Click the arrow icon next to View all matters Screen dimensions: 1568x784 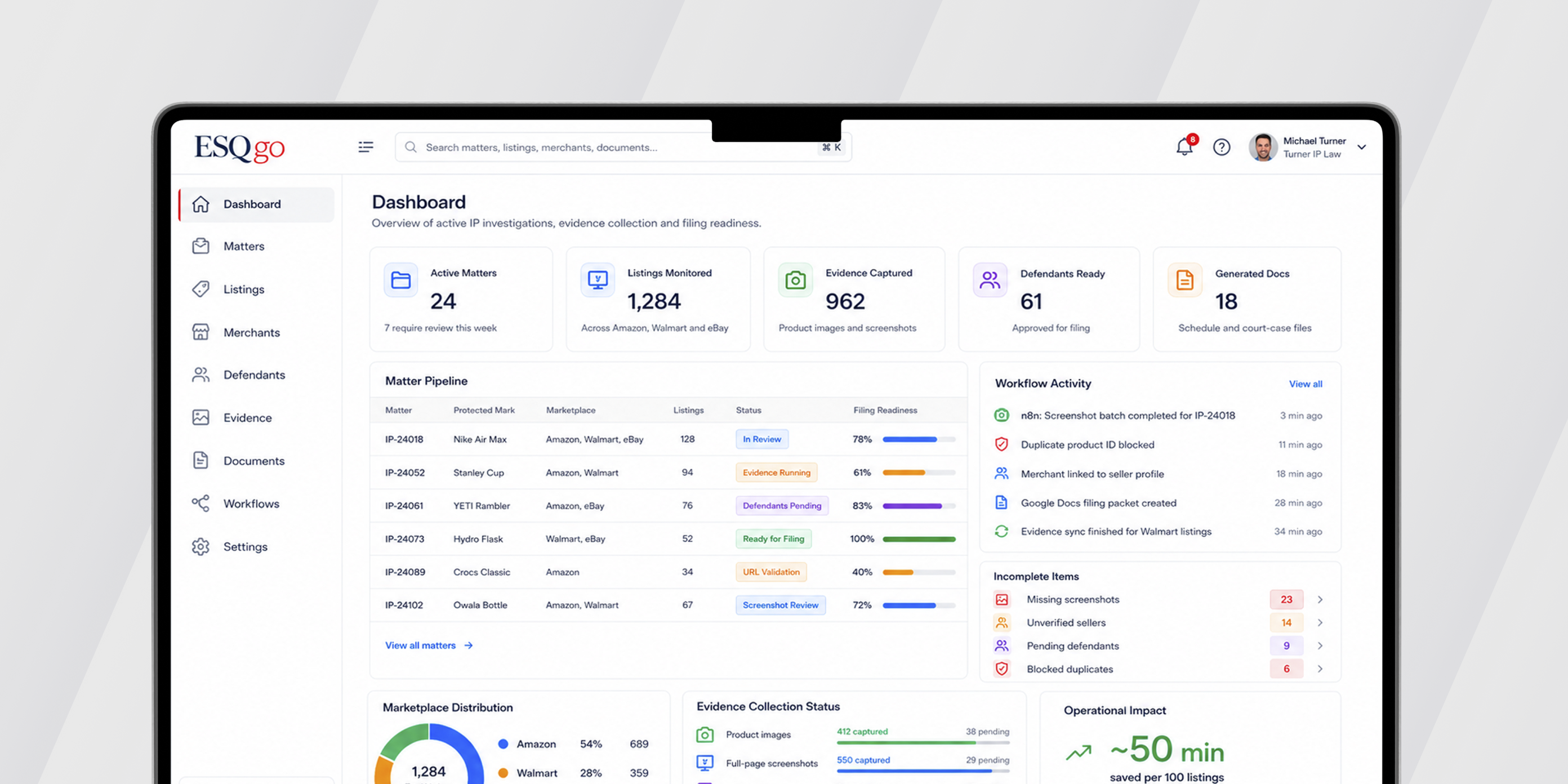coord(469,645)
